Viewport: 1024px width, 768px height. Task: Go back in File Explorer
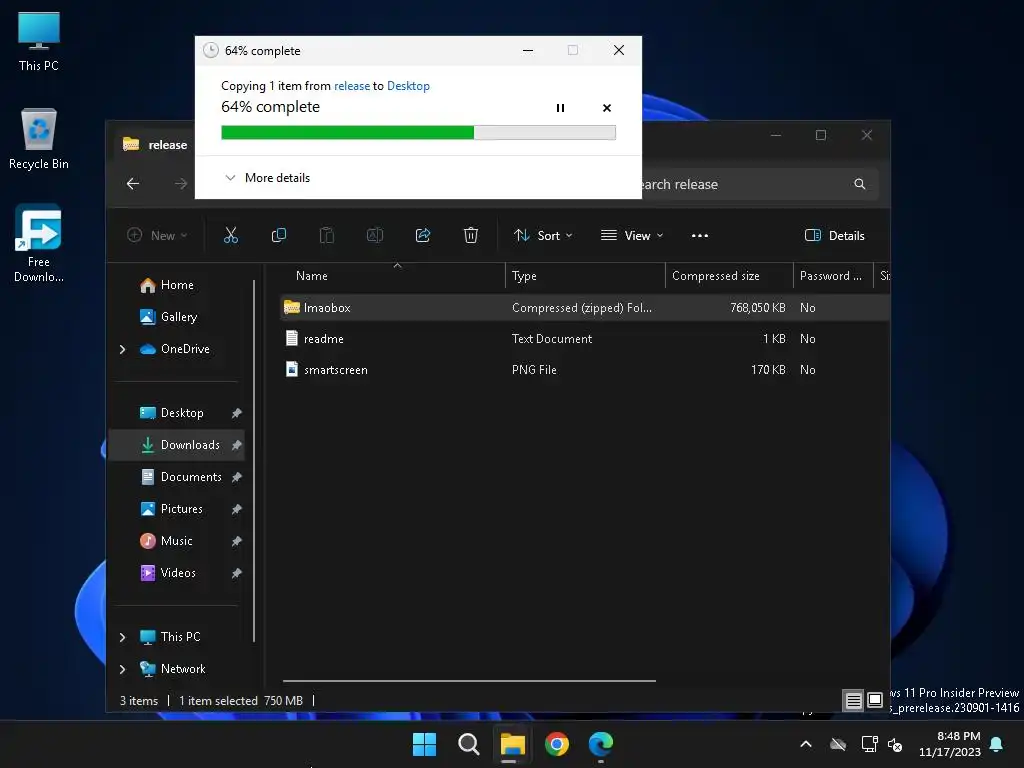pyautogui.click(x=133, y=184)
